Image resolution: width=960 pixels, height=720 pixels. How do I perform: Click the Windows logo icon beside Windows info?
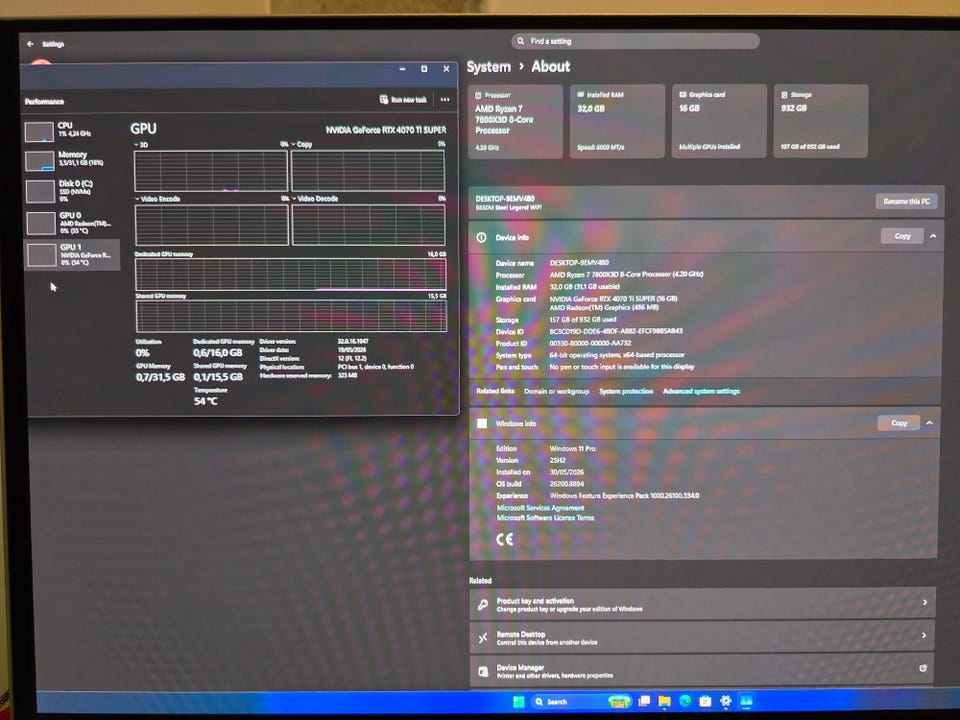coord(482,424)
